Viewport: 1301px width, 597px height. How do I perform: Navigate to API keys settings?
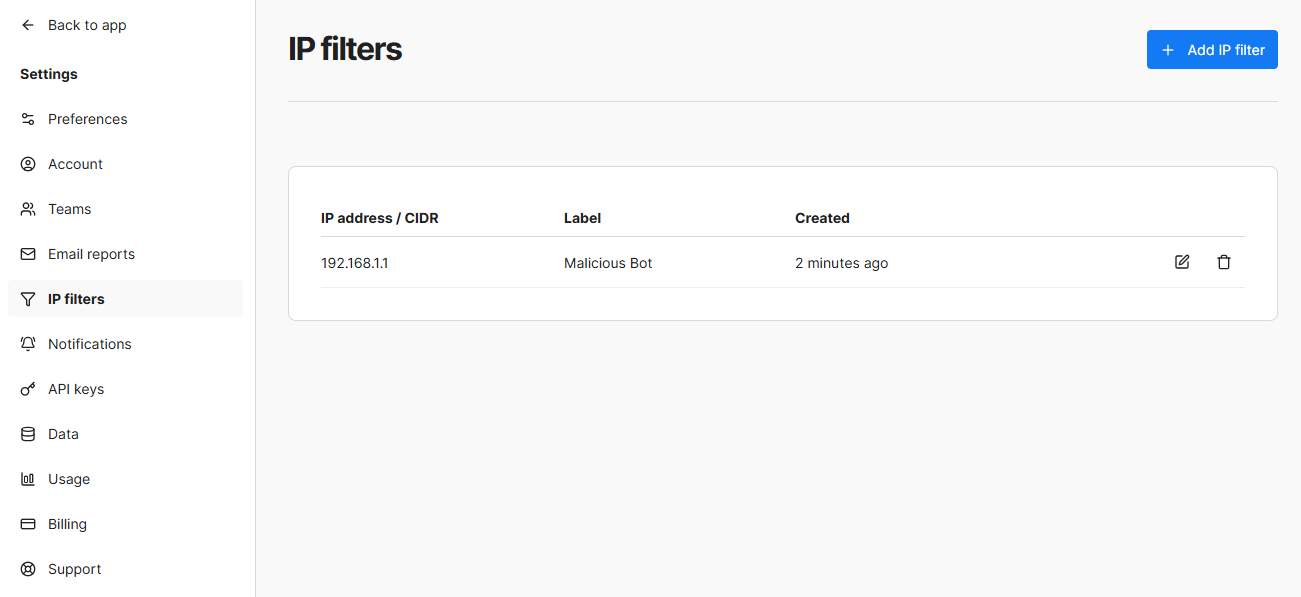point(76,389)
